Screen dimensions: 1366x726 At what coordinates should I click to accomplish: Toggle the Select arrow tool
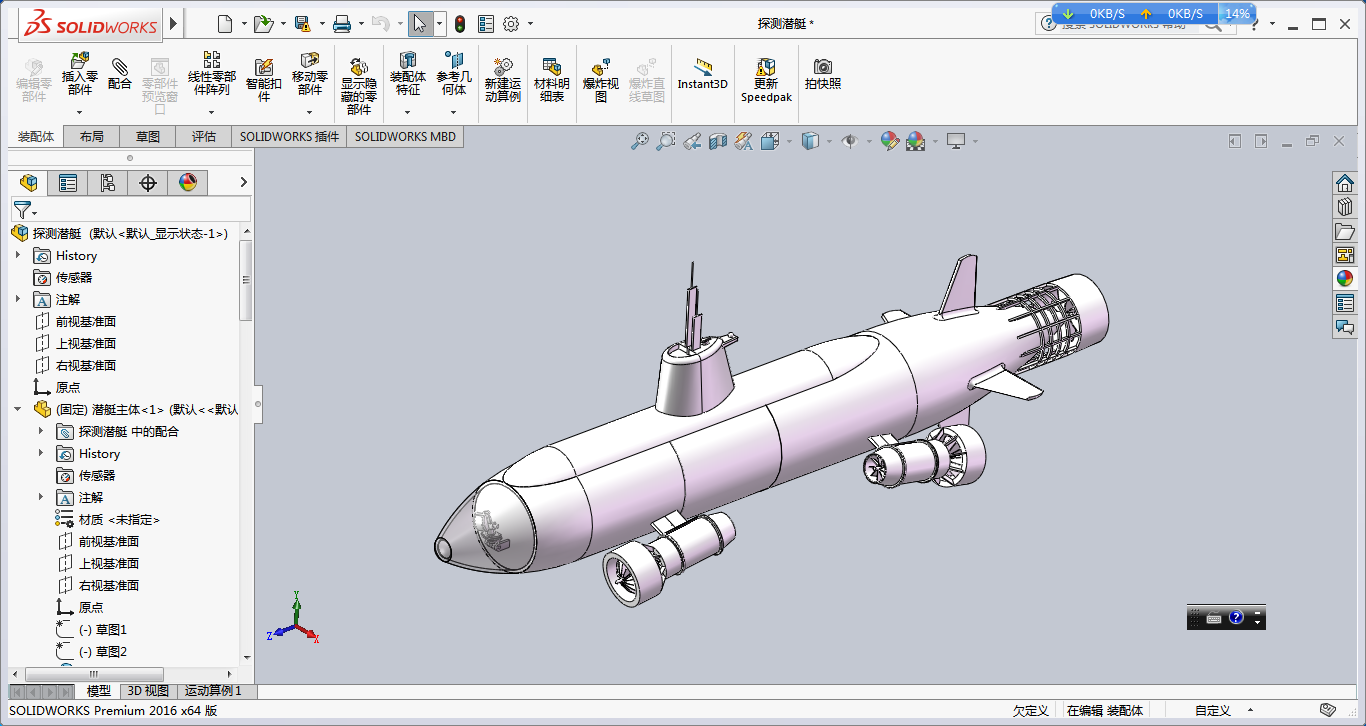pos(420,23)
